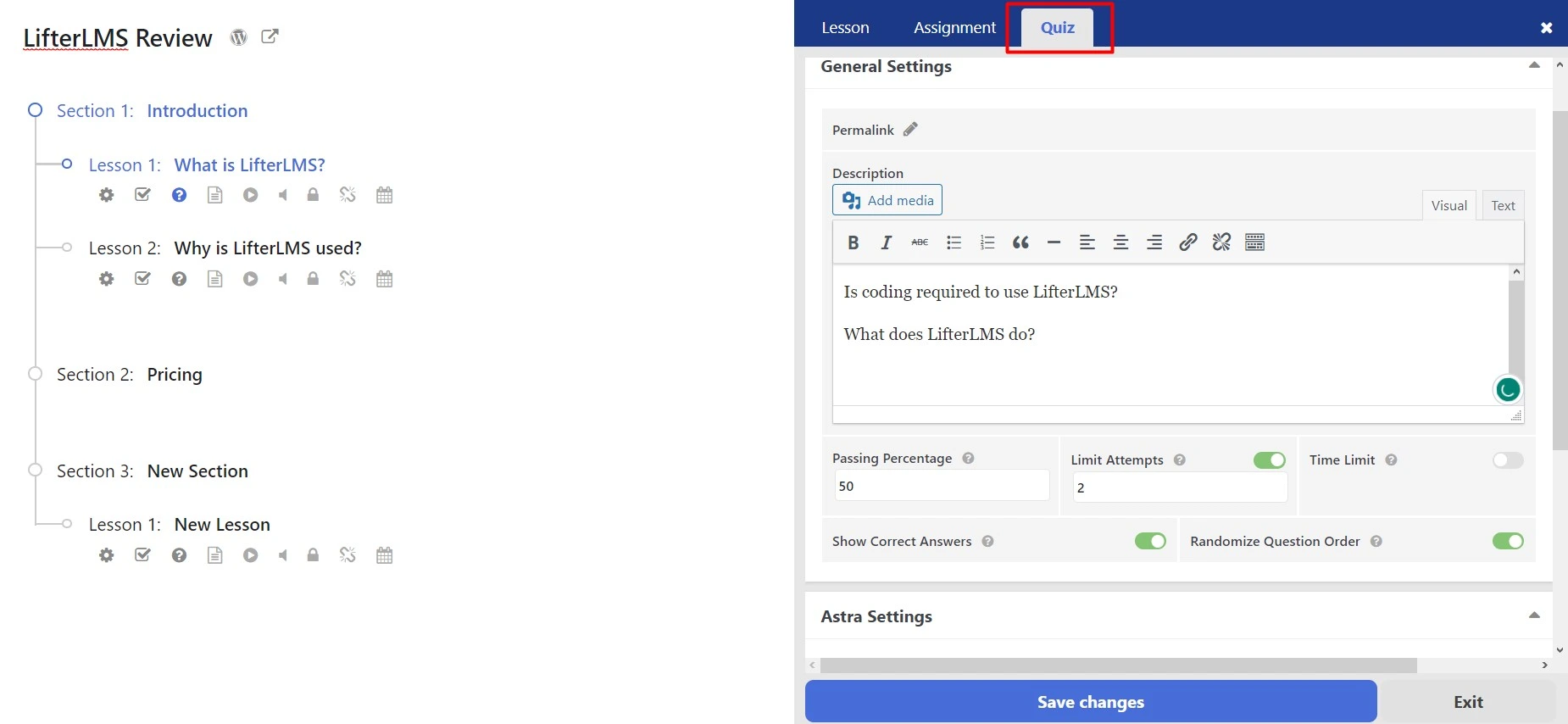Open assignment icon for What is LifterLMS lesson

(142, 195)
